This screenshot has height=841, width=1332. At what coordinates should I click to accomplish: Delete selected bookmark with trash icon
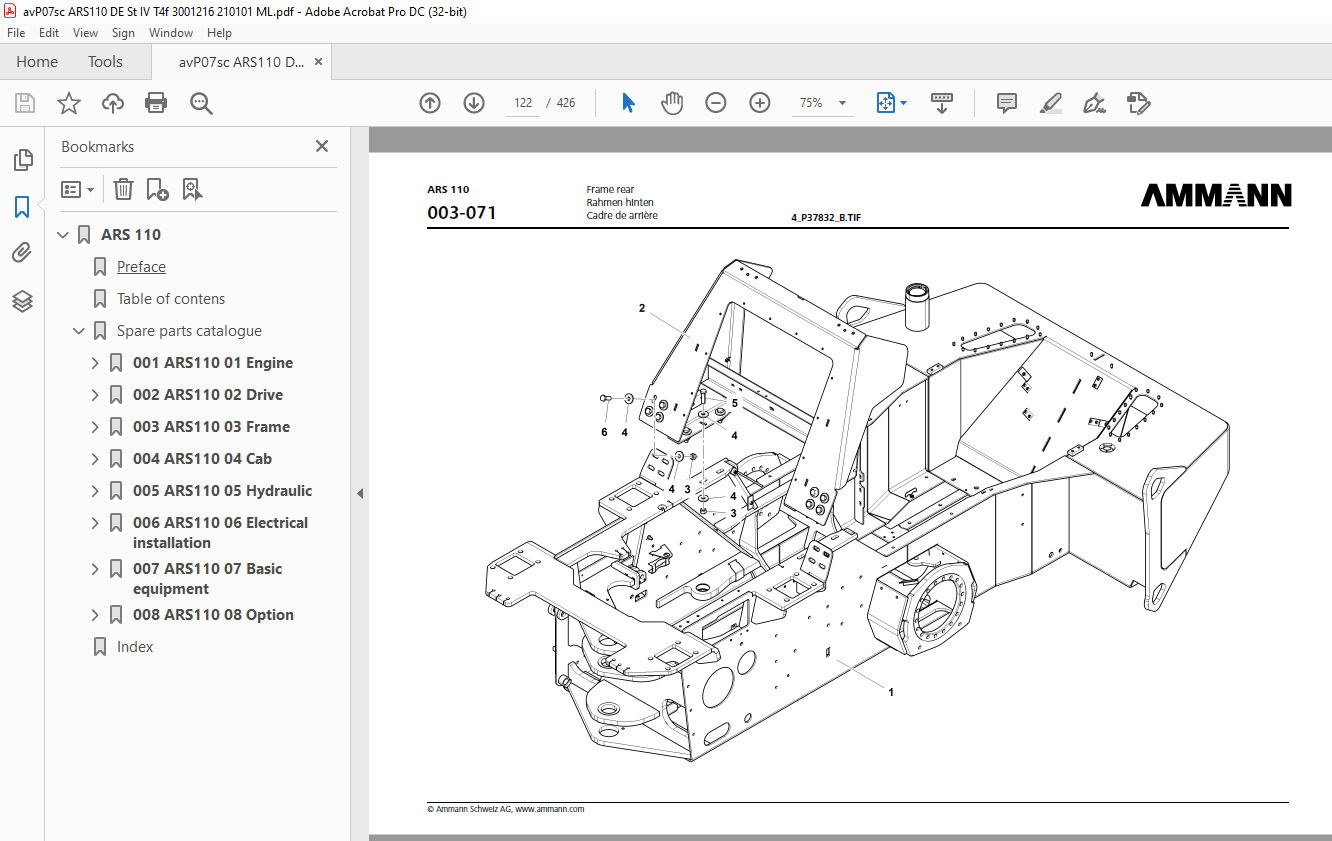[123, 189]
